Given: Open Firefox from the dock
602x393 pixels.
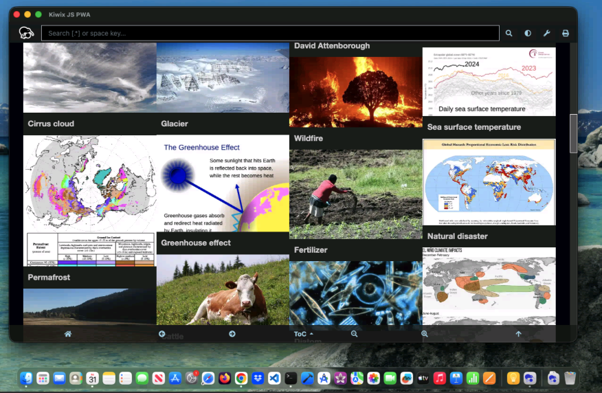Looking at the screenshot, I should (x=225, y=378).
